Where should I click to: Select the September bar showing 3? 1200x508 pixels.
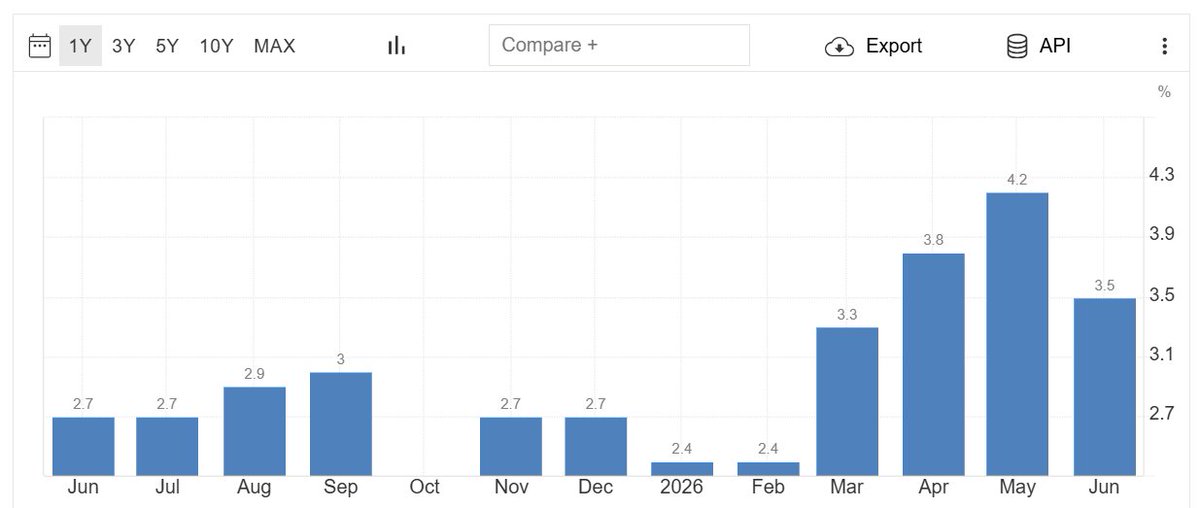pos(341,424)
